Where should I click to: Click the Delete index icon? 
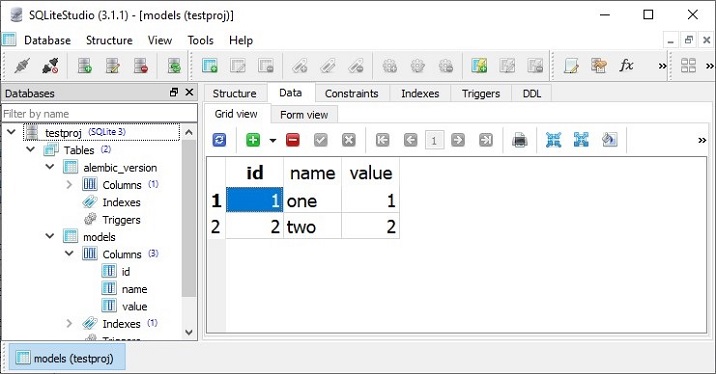pos(356,66)
